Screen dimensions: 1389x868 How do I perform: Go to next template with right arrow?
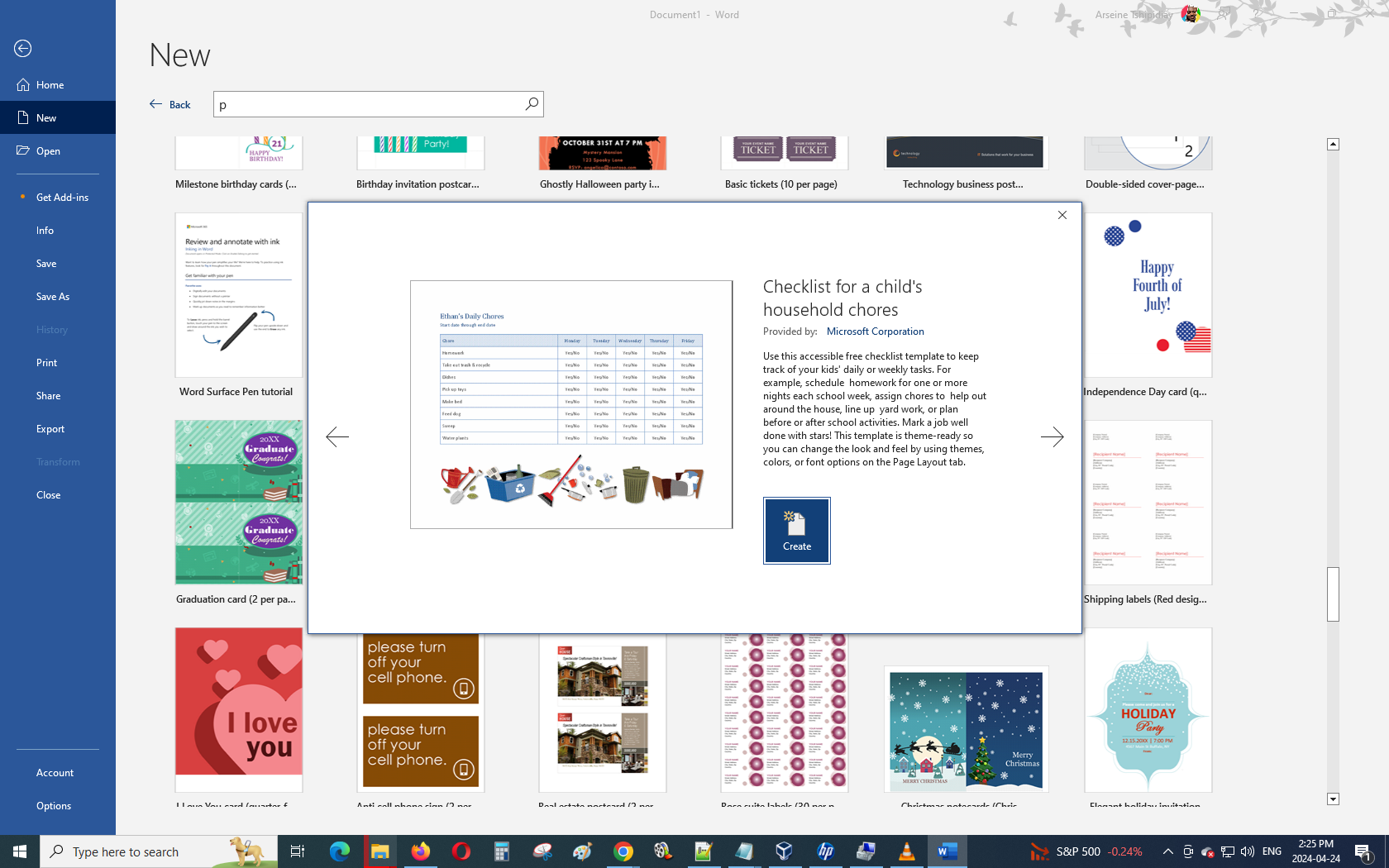pos(1052,436)
